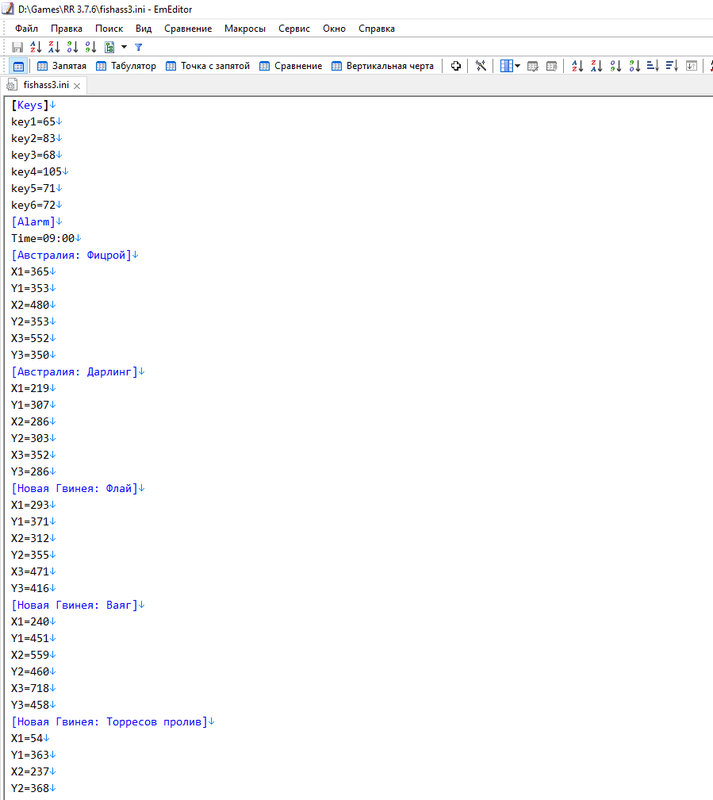Sort by length ascending in CSV toolbar

[653, 66]
